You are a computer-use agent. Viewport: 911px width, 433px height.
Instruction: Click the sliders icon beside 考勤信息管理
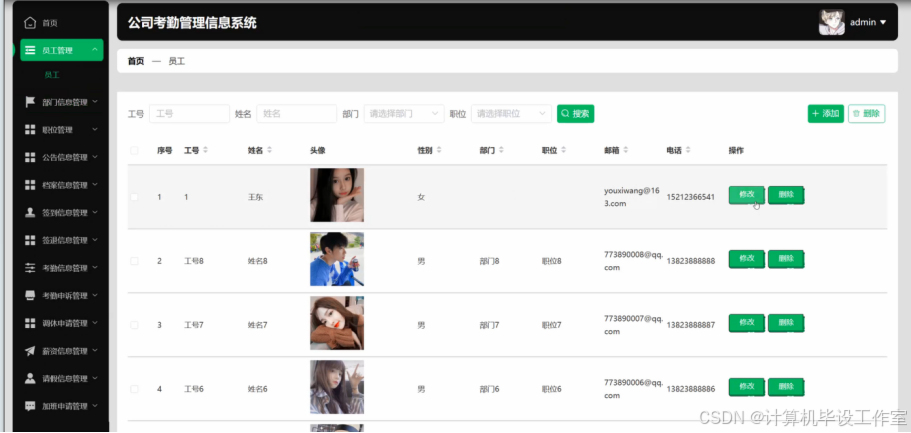[x=30, y=268]
